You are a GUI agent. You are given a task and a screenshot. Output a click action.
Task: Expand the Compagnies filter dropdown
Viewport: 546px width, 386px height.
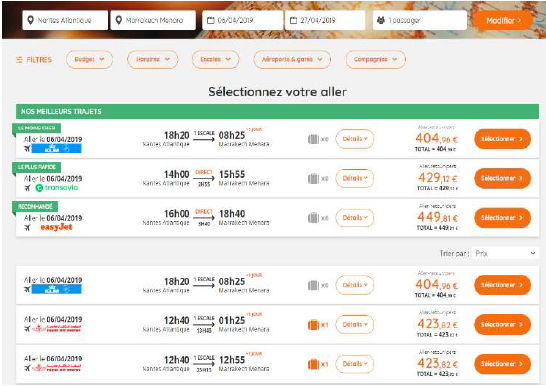point(375,60)
